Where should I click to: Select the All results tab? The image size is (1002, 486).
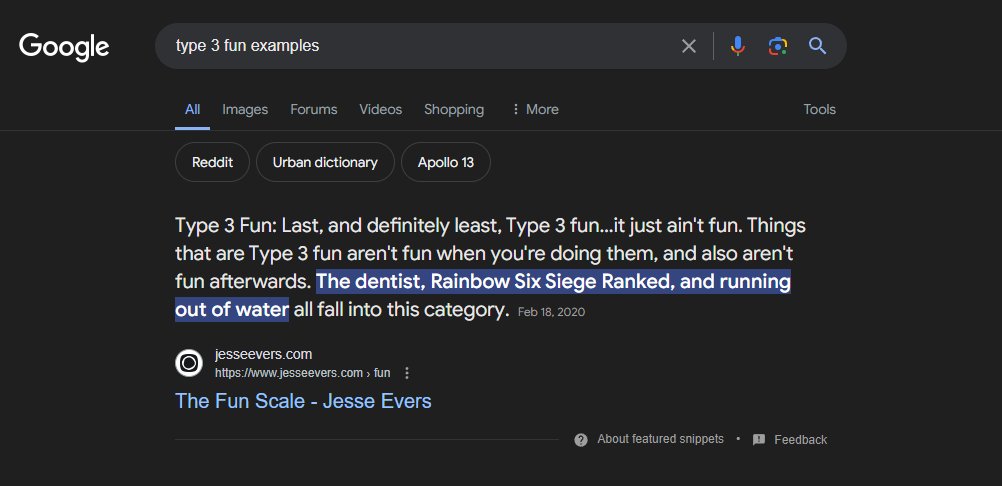pos(192,109)
